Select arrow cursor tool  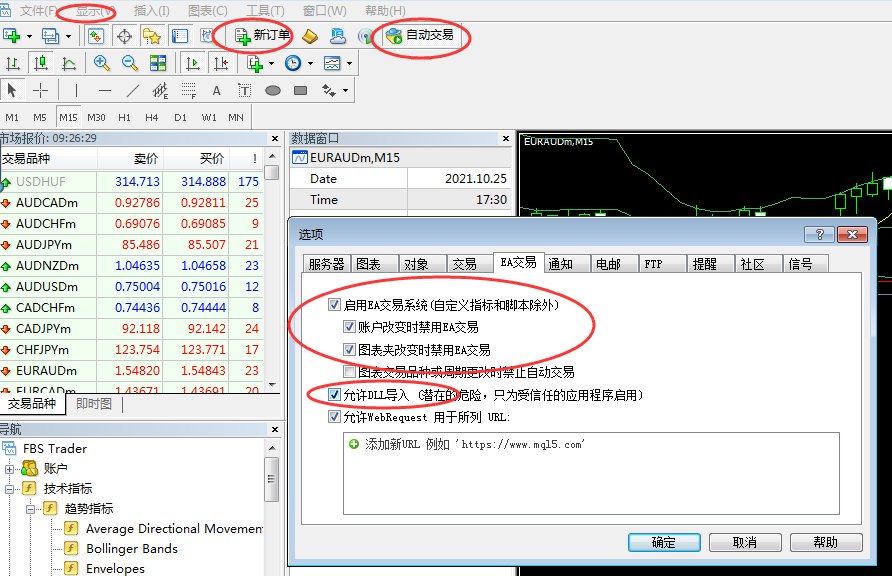(12, 90)
